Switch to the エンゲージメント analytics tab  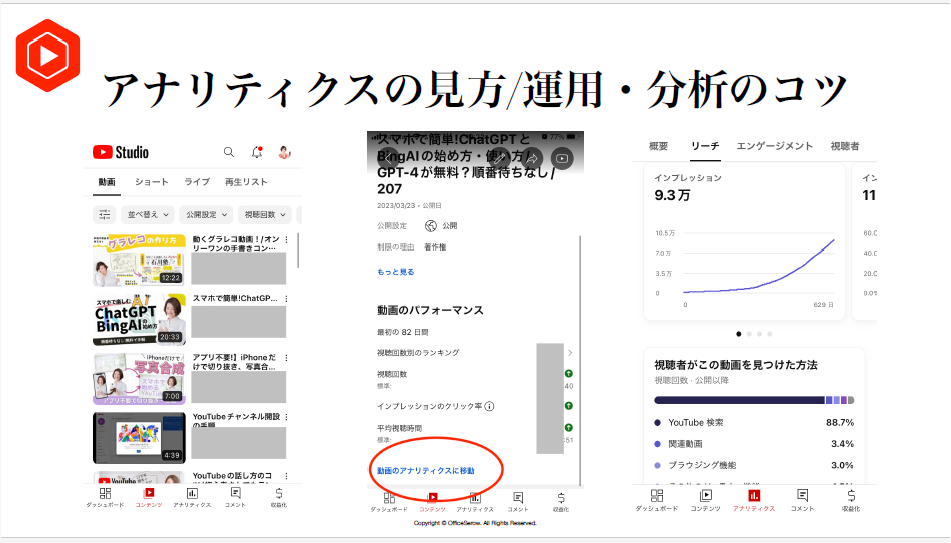click(775, 146)
